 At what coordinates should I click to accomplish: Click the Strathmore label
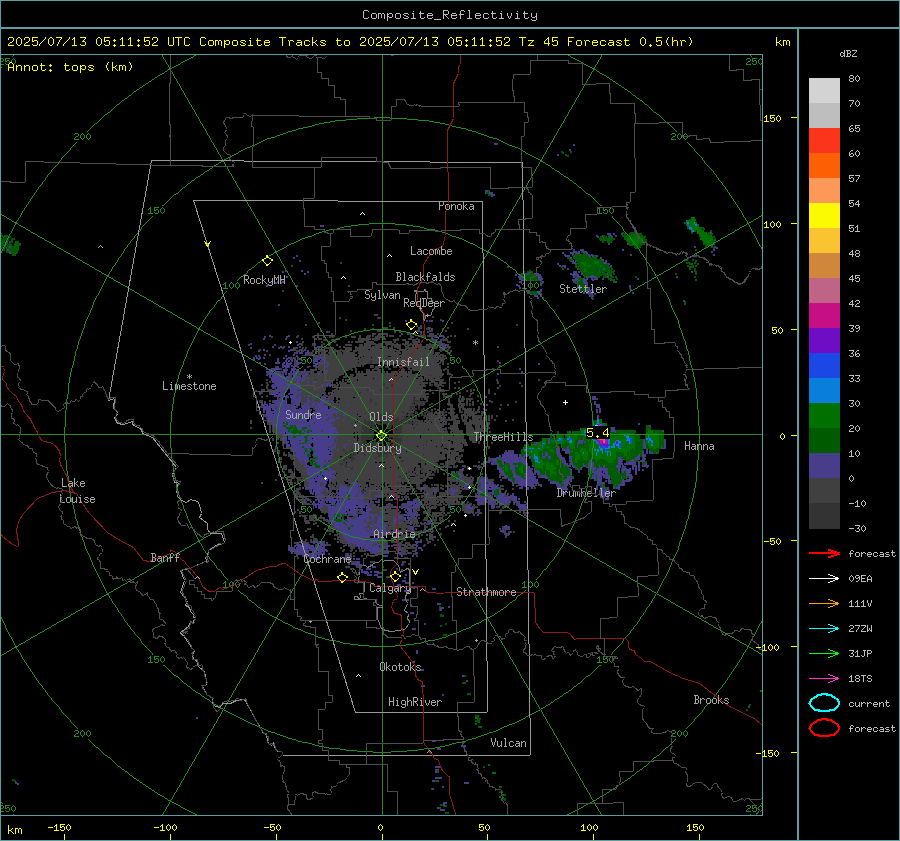486,592
